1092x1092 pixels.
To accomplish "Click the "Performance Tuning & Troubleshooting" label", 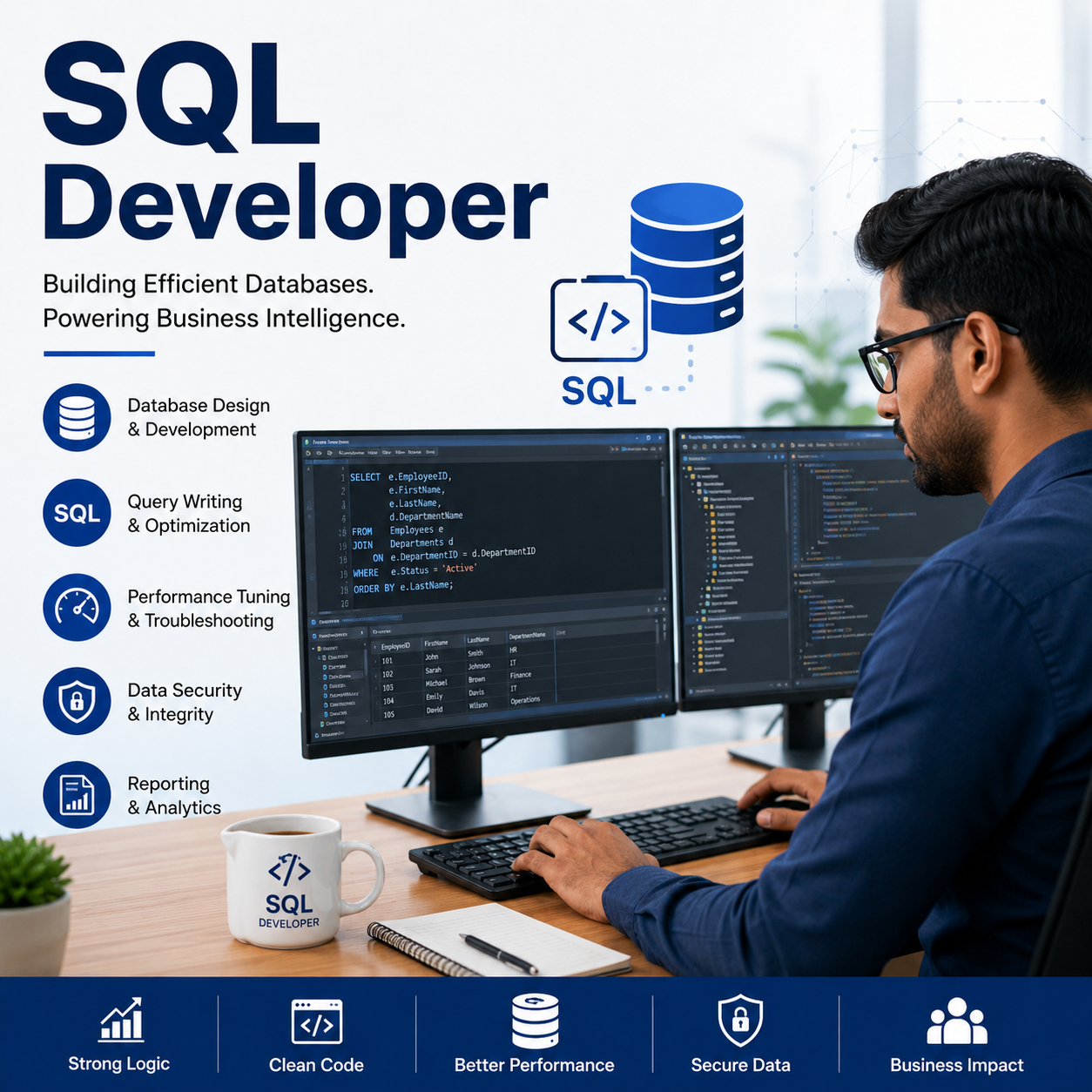I will coord(209,608).
